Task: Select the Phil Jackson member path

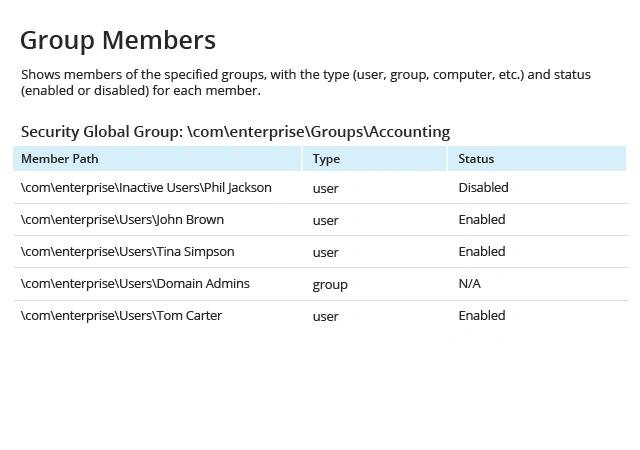Action: coord(146,187)
